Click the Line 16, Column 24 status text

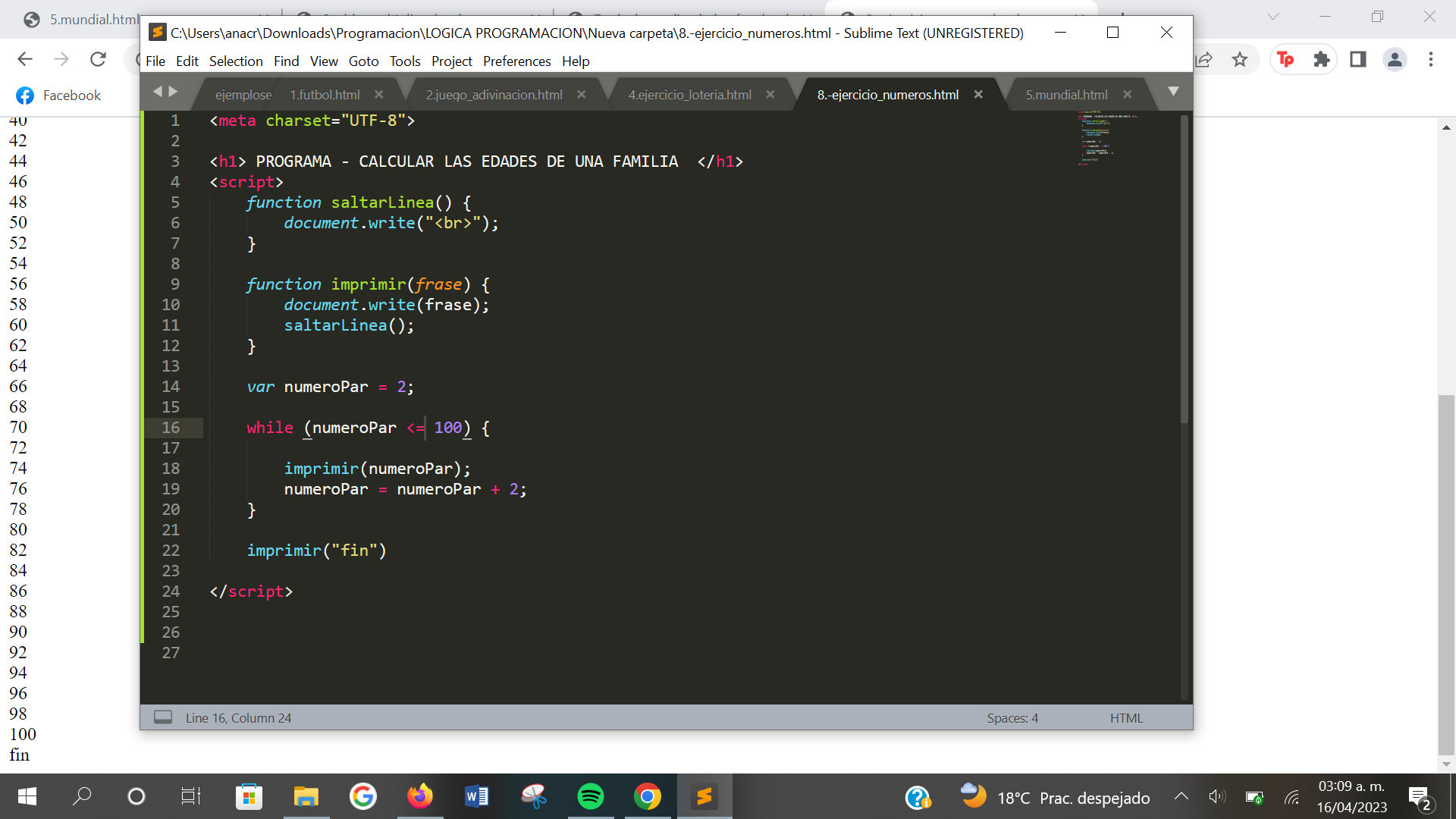click(x=238, y=718)
